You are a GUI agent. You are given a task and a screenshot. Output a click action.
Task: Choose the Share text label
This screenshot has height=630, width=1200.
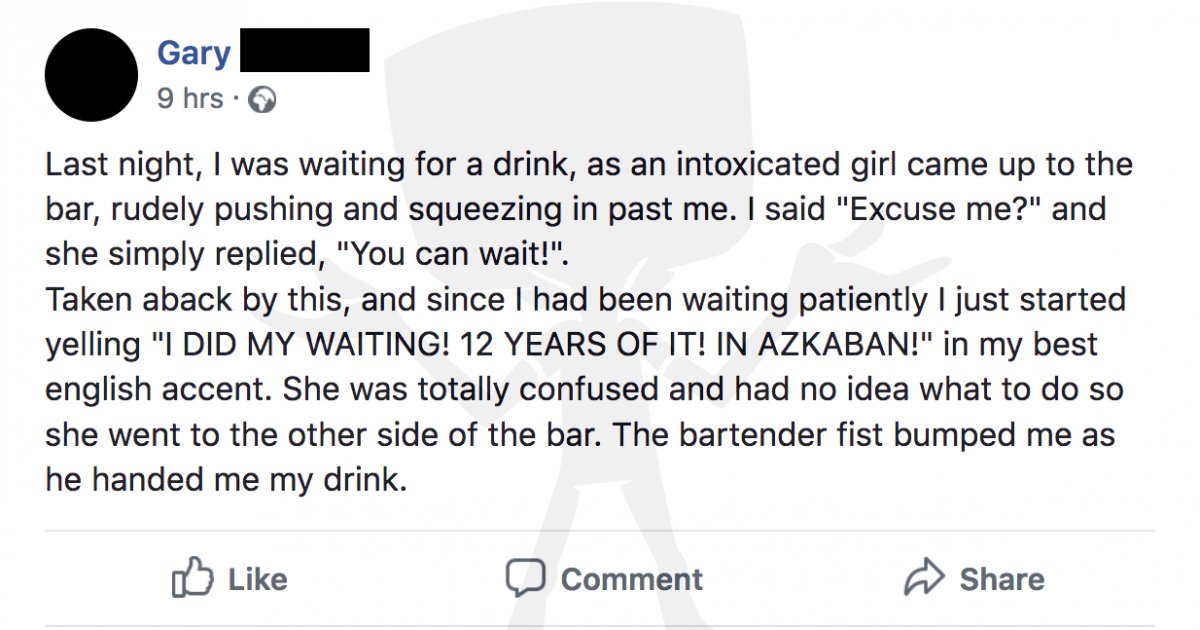click(x=1002, y=579)
